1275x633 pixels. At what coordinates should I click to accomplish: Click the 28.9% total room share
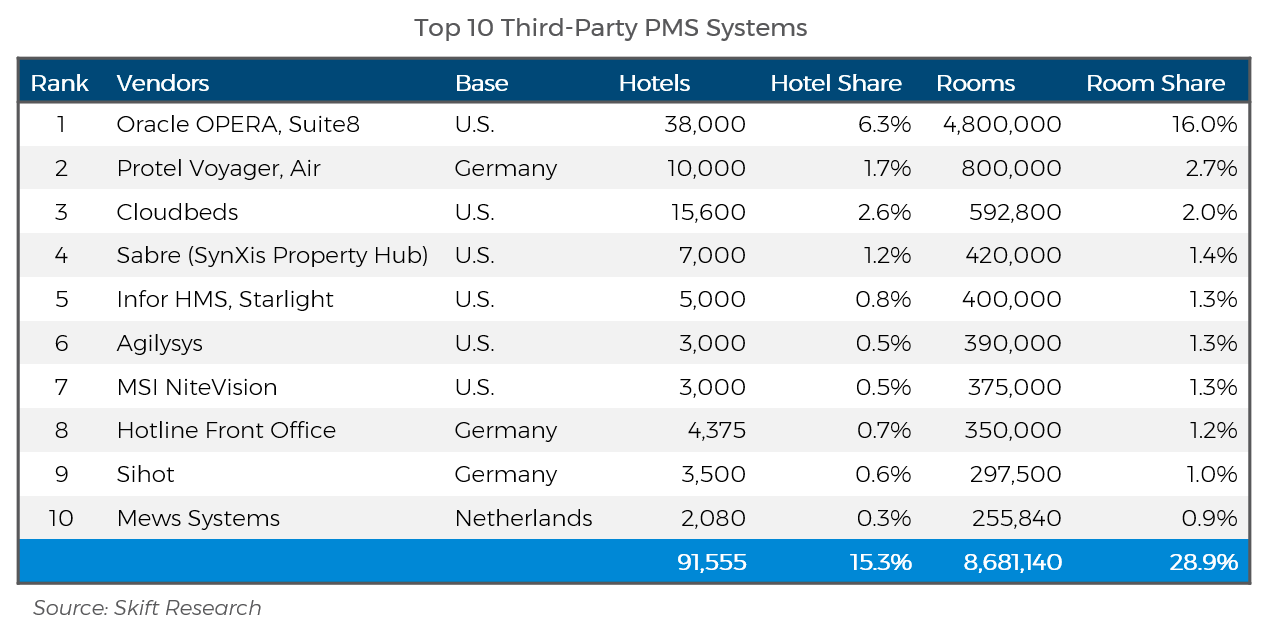(x=1203, y=562)
